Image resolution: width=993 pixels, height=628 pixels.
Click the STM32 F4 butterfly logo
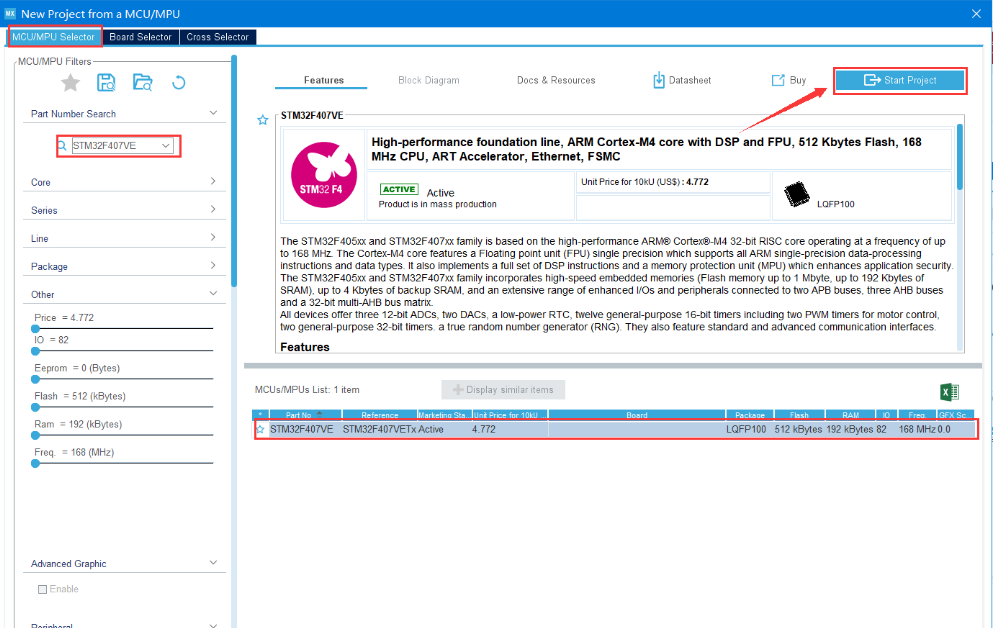[x=324, y=175]
